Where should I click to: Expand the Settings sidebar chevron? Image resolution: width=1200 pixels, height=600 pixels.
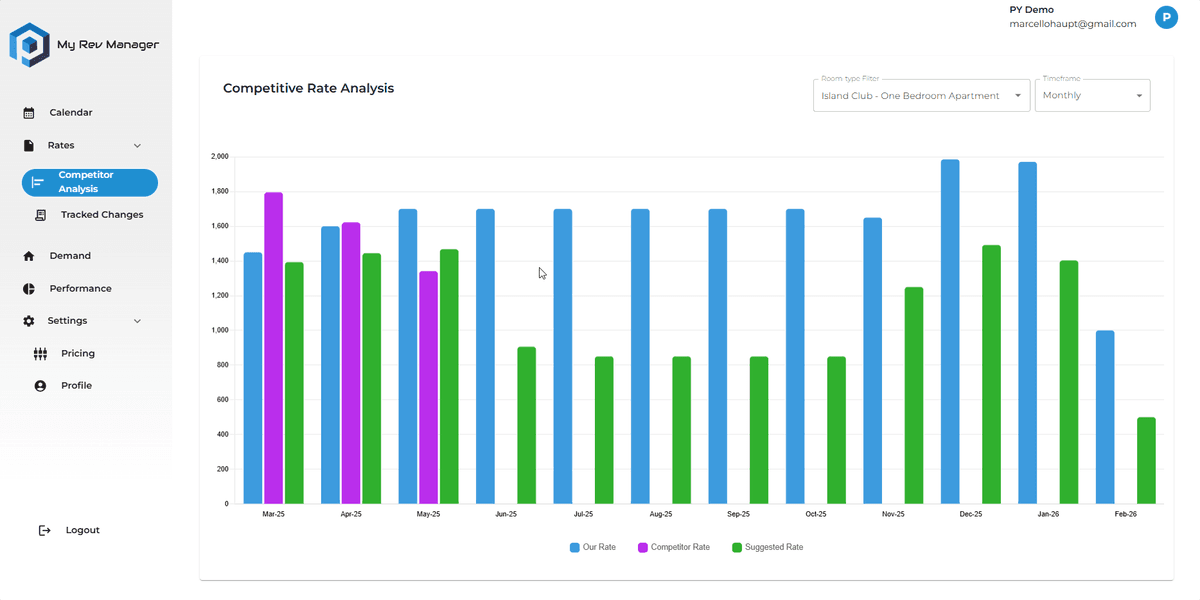[139, 320]
